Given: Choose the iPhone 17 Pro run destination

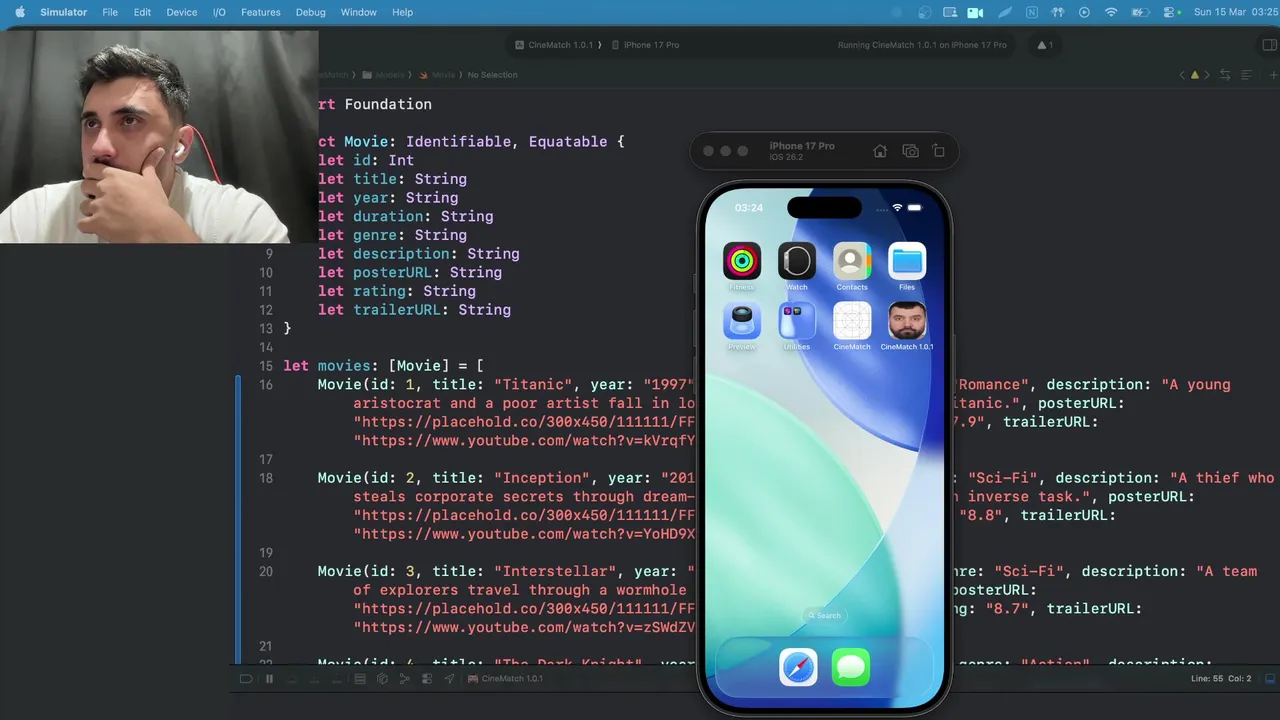Looking at the screenshot, I should click(645, 45).
